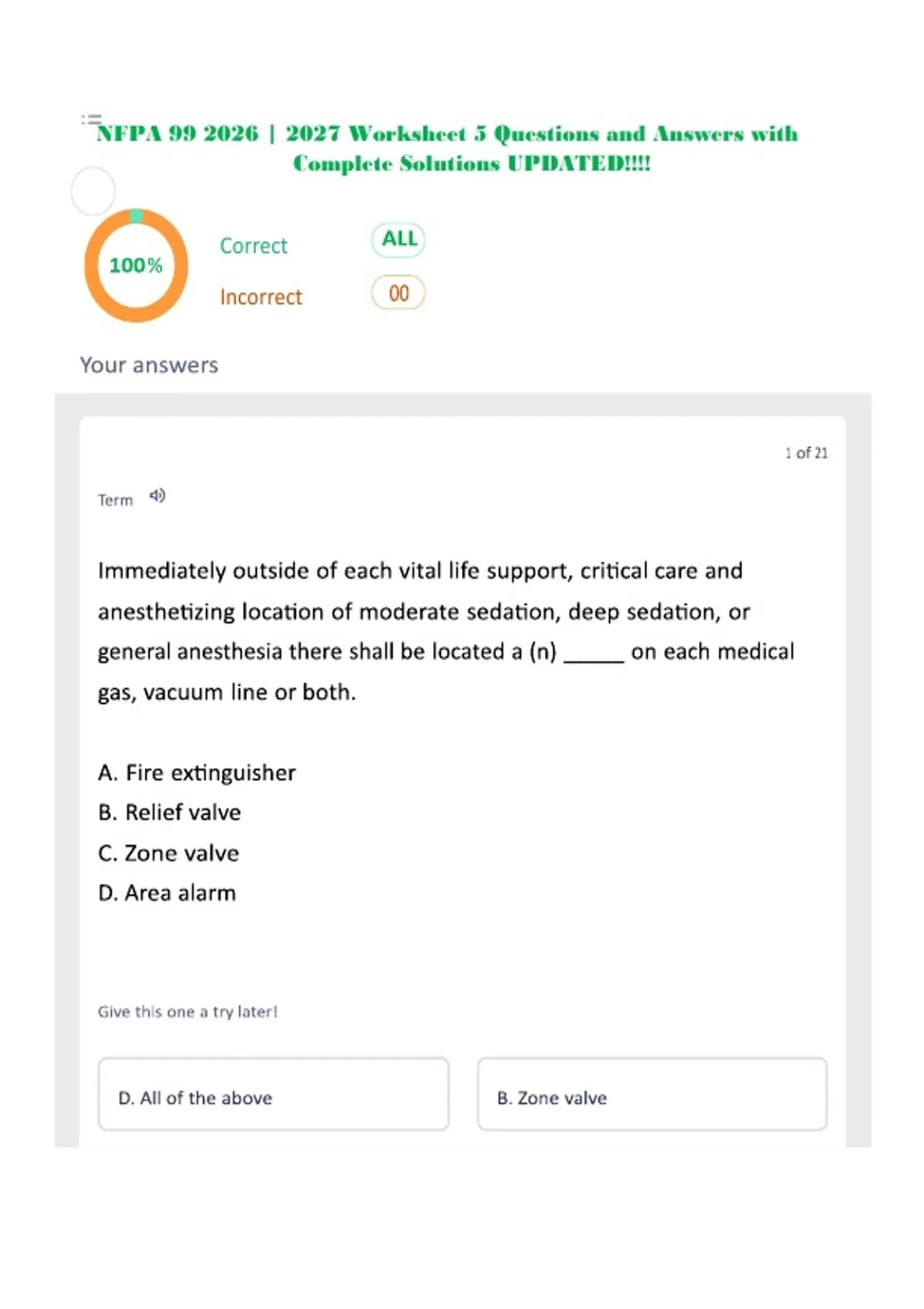Click the NFPA 99 worksheet title

(447, 148)
